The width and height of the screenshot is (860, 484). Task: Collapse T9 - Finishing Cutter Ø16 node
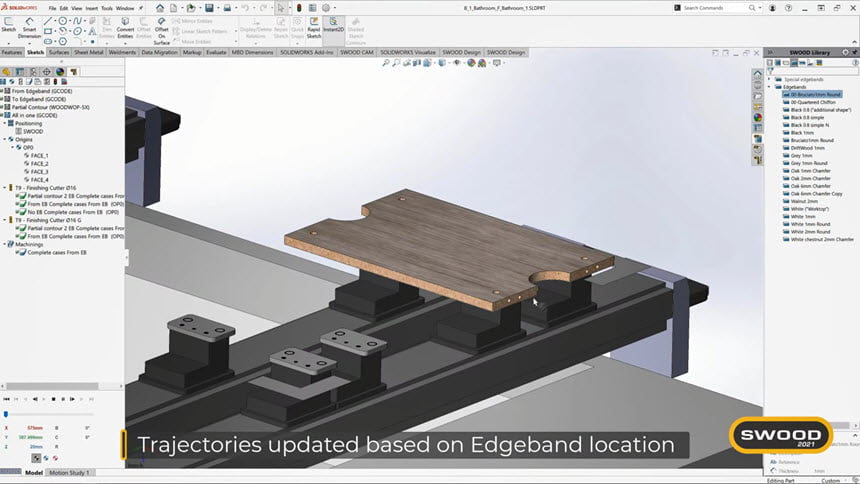point(5,188)
